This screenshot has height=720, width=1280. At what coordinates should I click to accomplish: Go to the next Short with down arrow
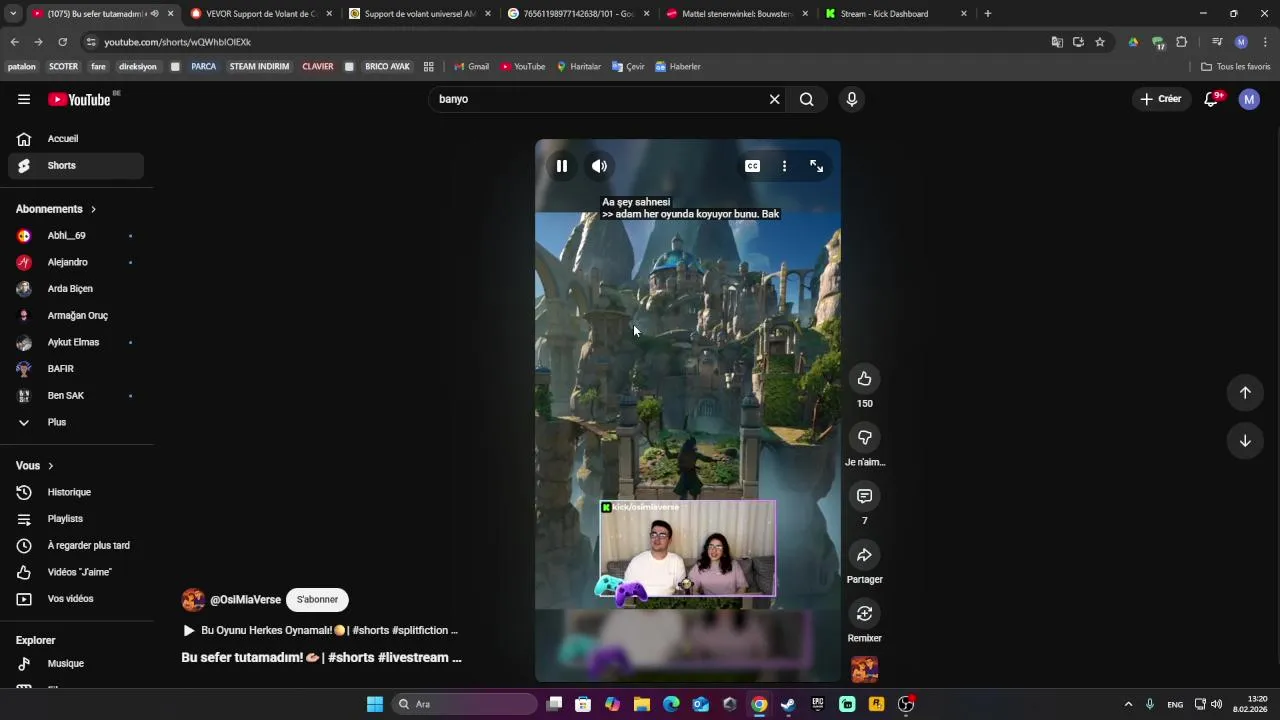tap(1245, 441)
